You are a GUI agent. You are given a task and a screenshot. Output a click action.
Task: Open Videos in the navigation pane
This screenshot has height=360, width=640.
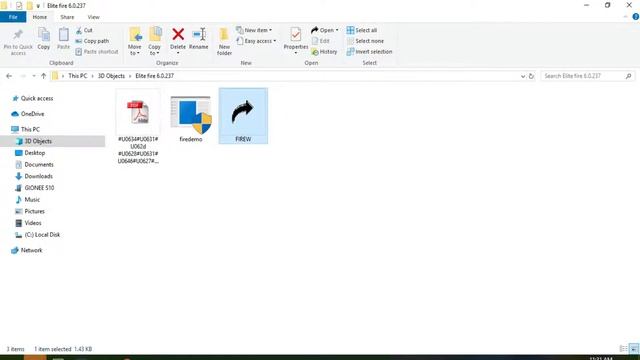coord(28,223)
